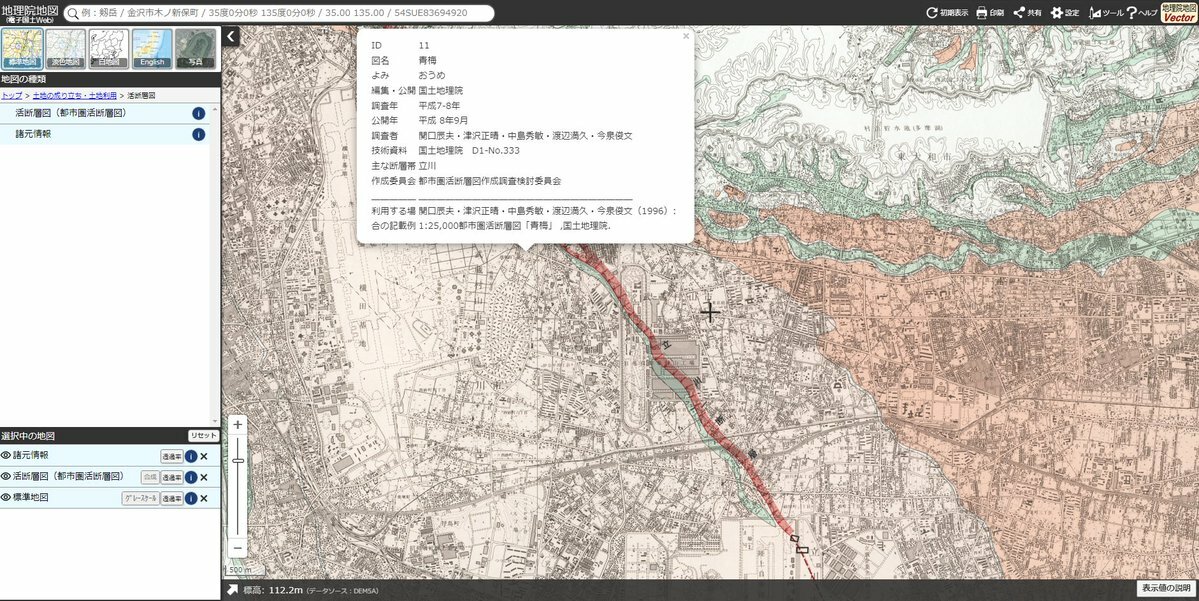This screenshot has height=601, width=1199.
Task: Open 透過率 for 諸元情報 layer
Action: [172, 456]
